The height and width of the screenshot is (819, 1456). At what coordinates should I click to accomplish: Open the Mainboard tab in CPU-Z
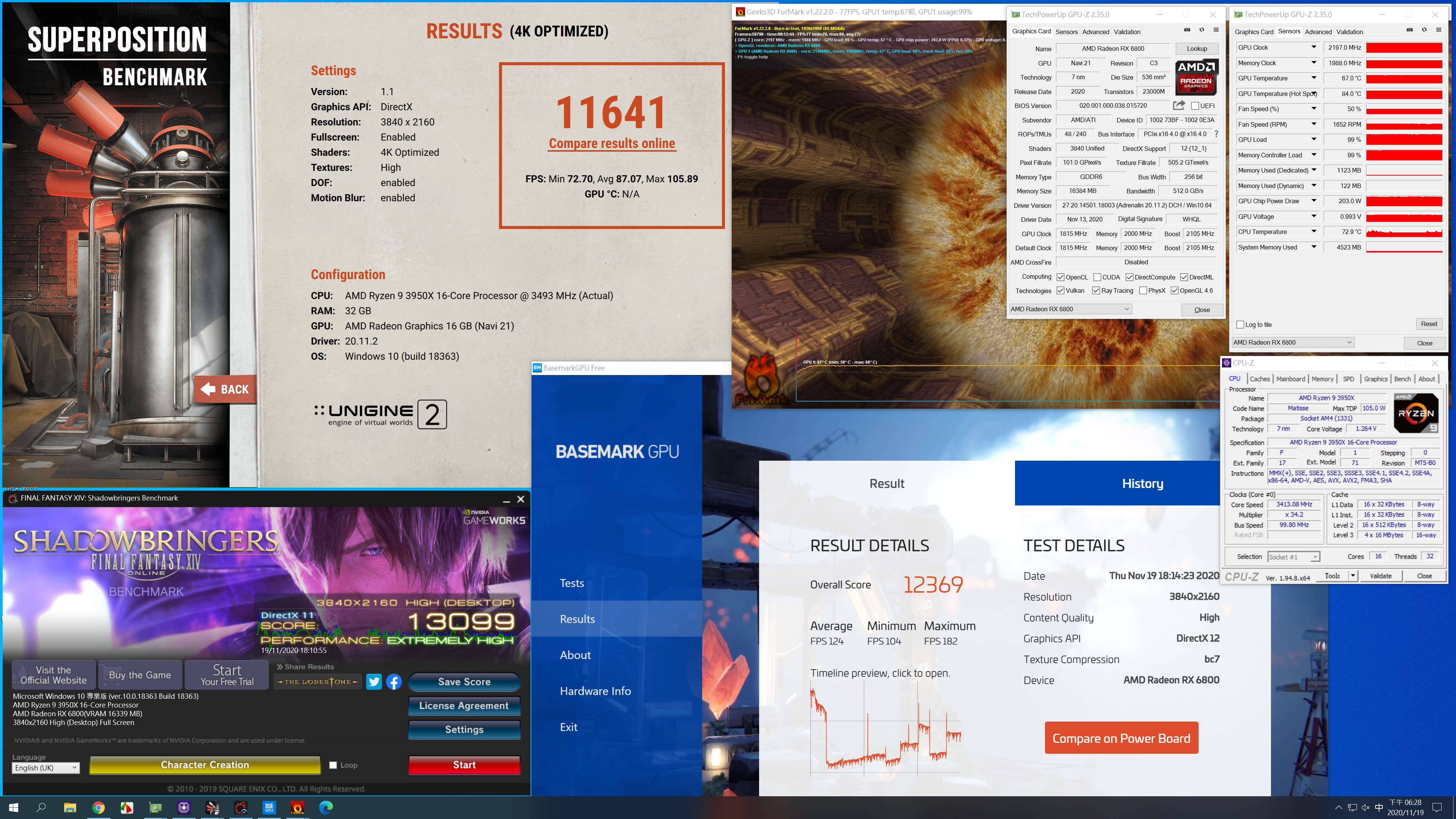click(x=1290, y=379)
